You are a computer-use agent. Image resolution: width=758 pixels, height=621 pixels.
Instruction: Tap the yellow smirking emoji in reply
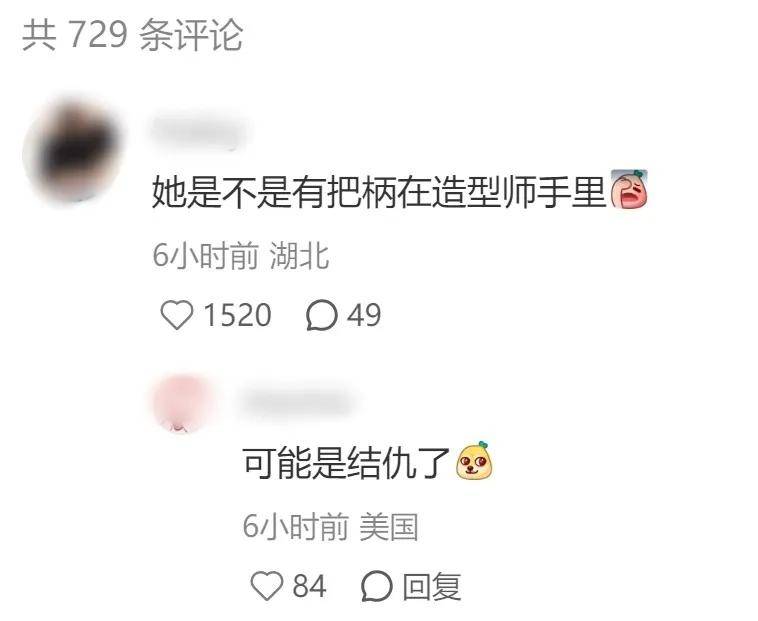point(475,461)
